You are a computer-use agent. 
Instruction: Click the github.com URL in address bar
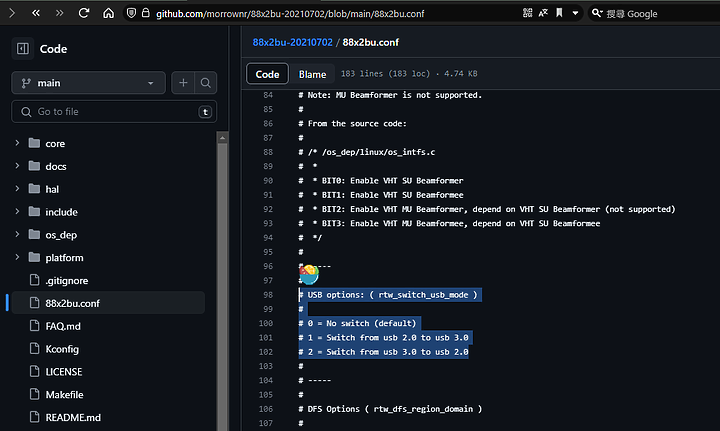[290, 14]
